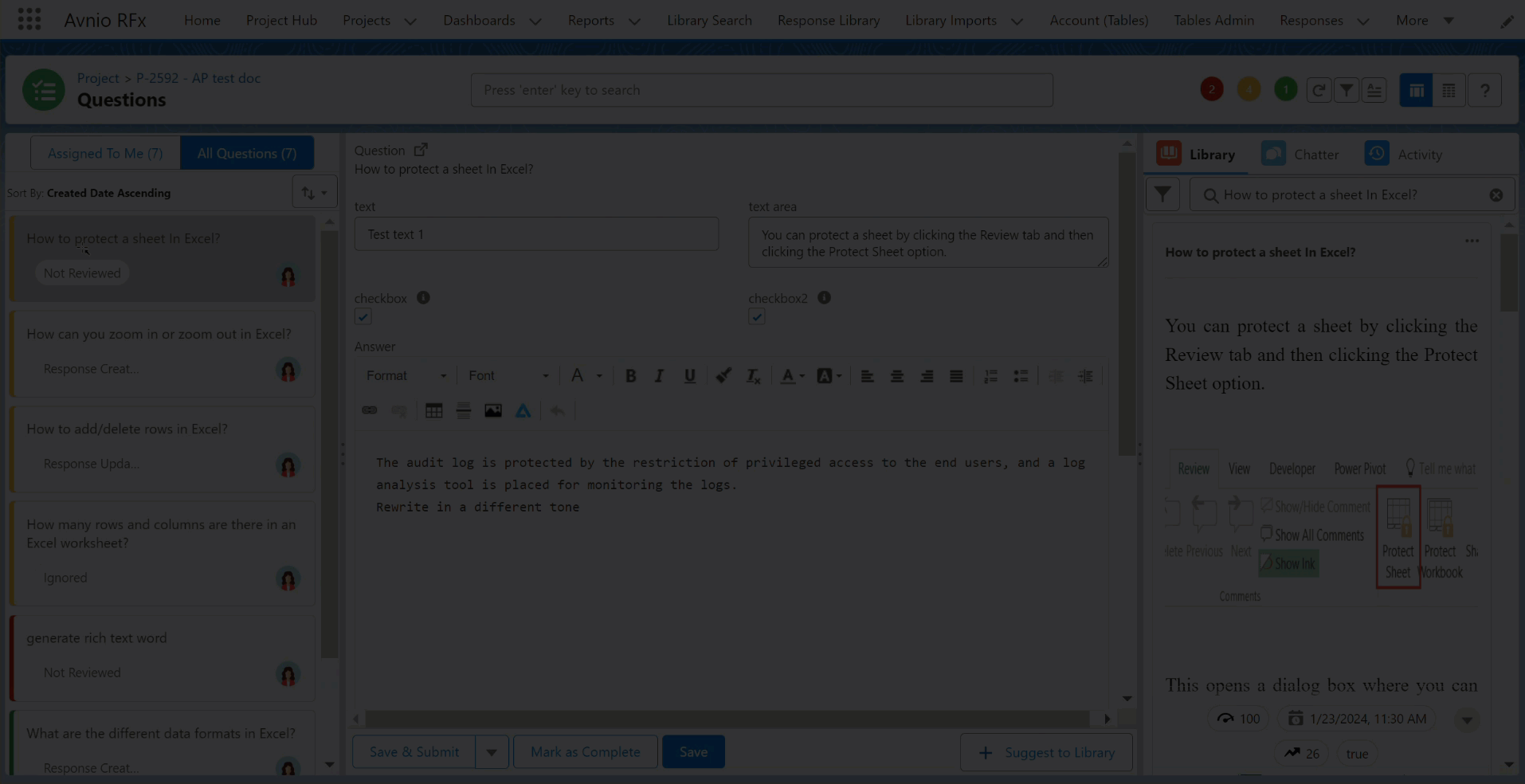Viewport: 1525px width, 784px height.
Task: Switch to the Assigned To Me tab
Action: (x=105, y=153)
